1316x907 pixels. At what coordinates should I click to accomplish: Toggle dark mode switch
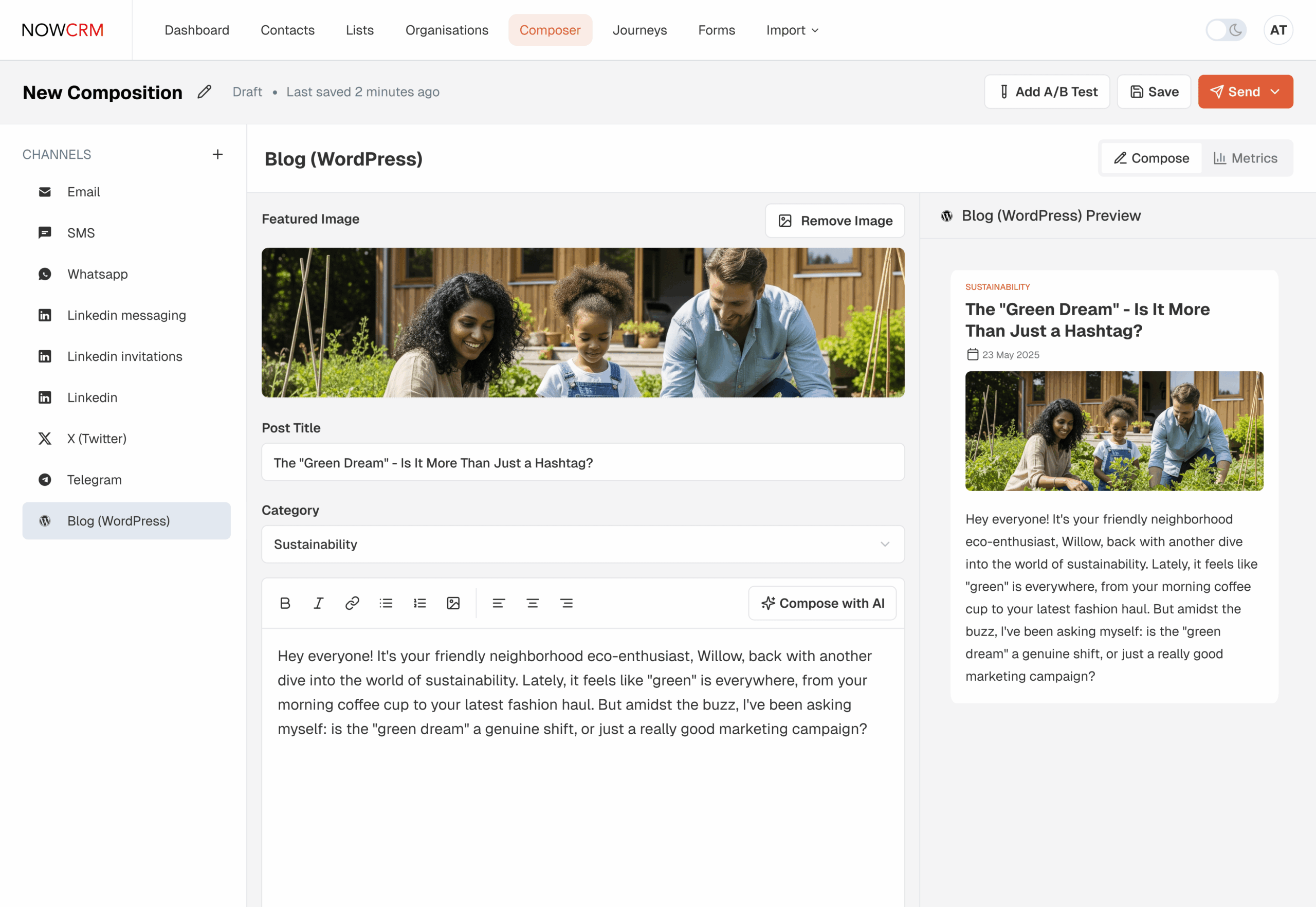click(1226, 30)
